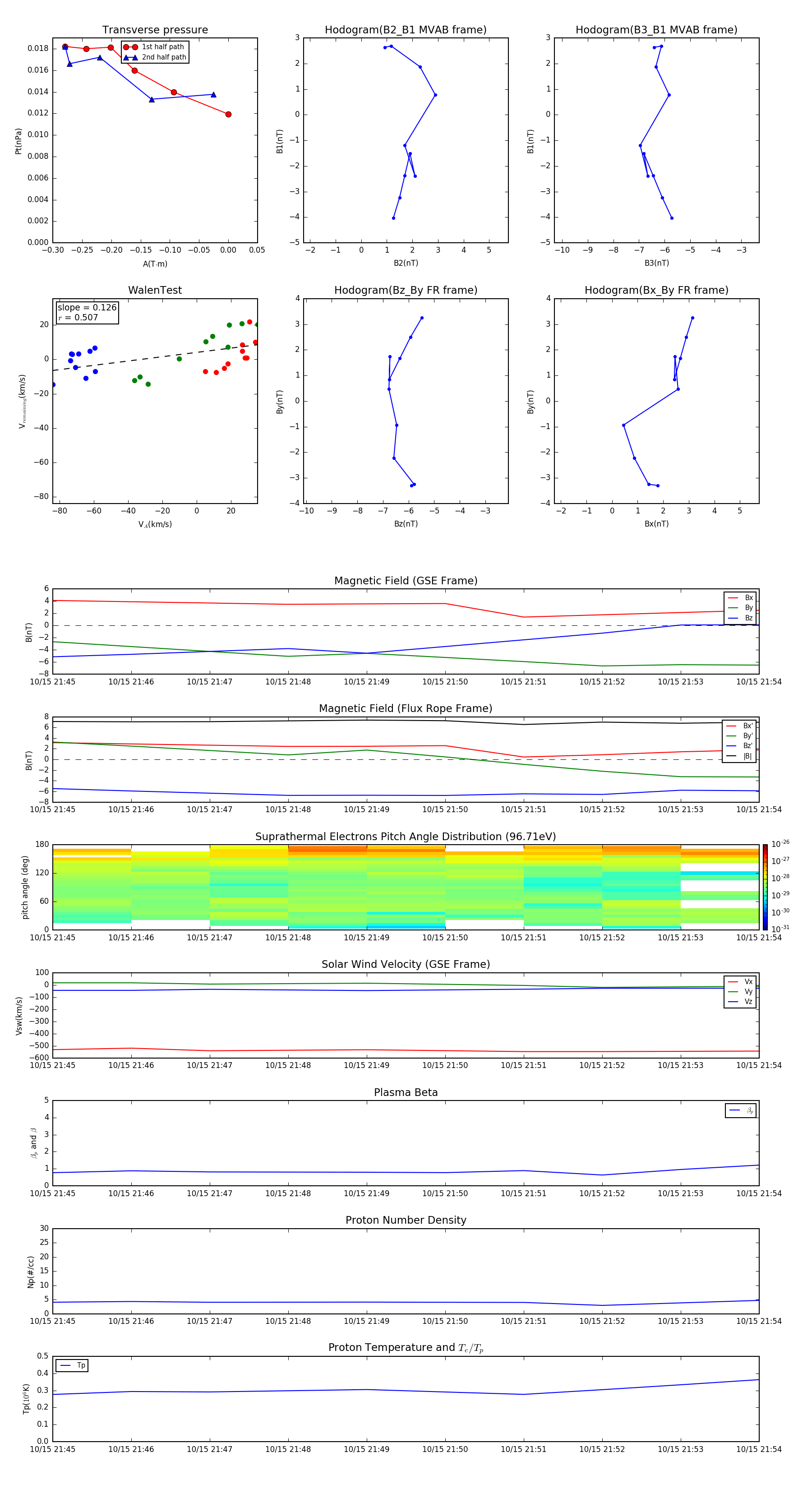Click 'Solar Wind Velocity (GSE Frame)' title
Viewport: 812px width, 1489px height.
[406, 965]
